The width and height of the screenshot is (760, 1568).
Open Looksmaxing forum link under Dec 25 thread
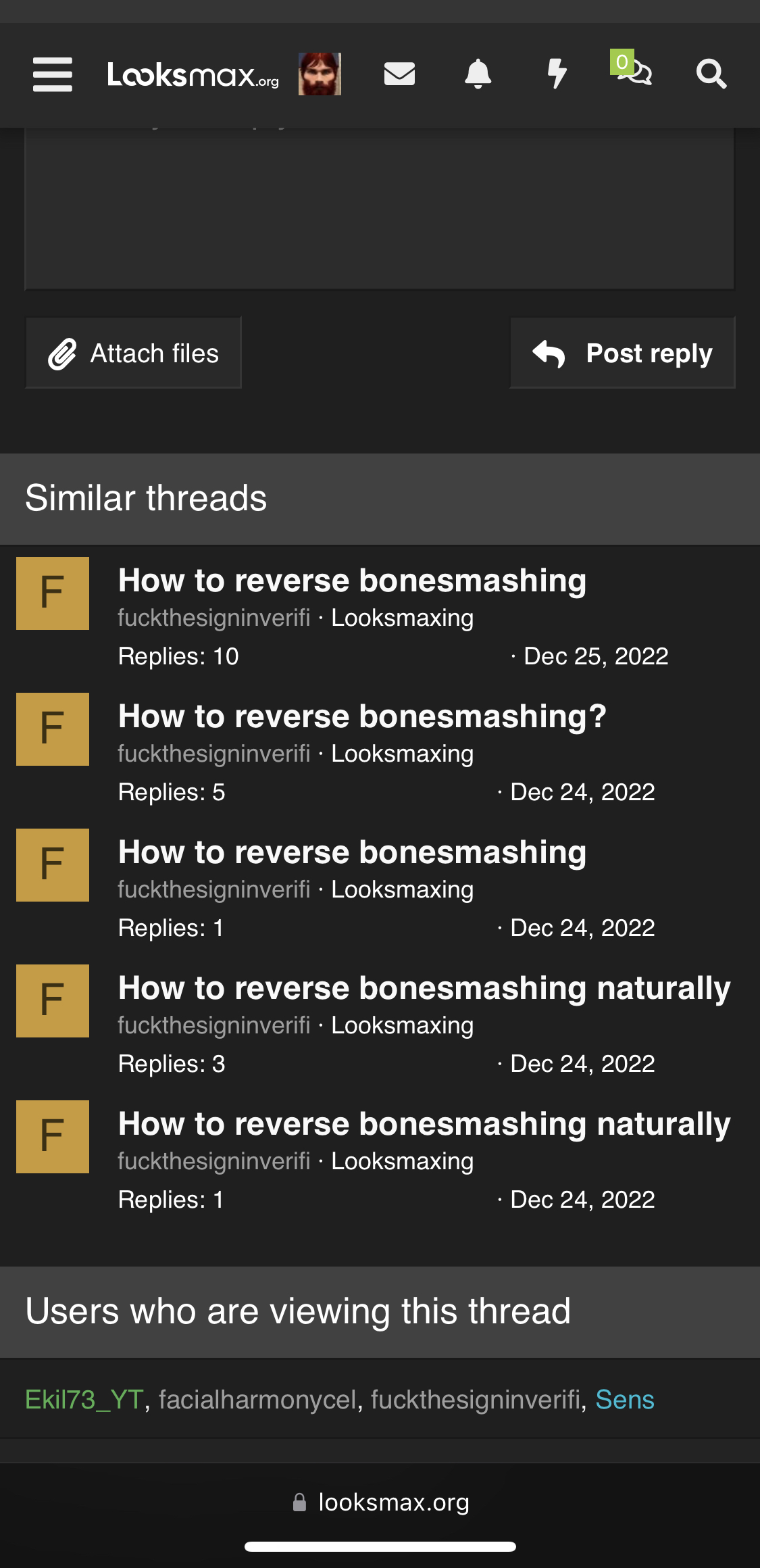pos(402,618)
